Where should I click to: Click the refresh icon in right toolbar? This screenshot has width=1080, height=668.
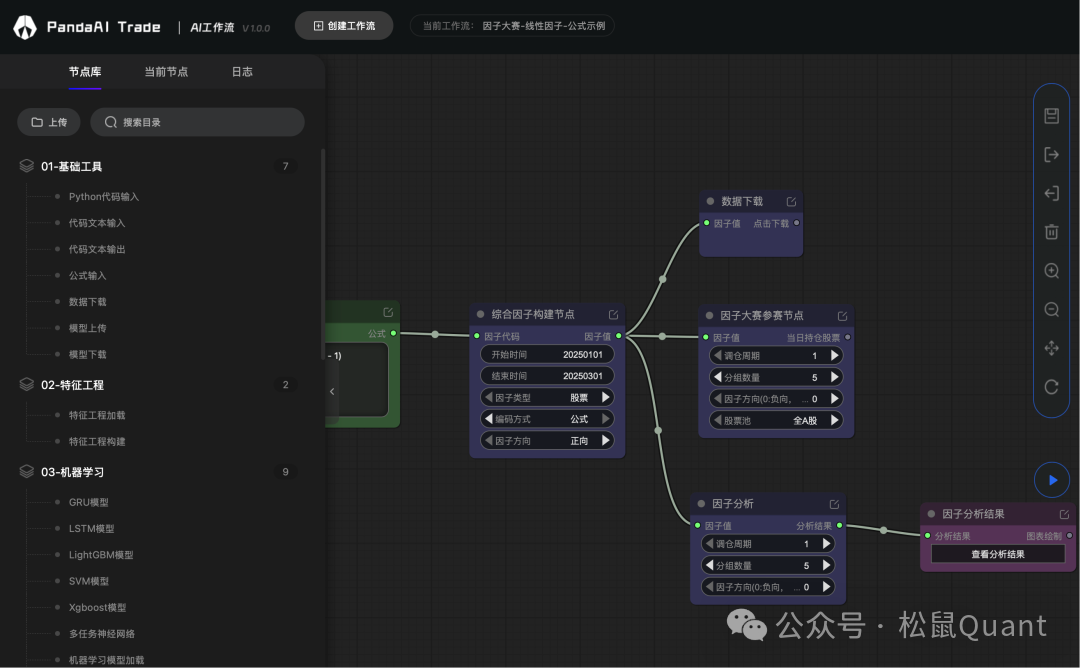pyautogui.click(x=1051, y=387)
